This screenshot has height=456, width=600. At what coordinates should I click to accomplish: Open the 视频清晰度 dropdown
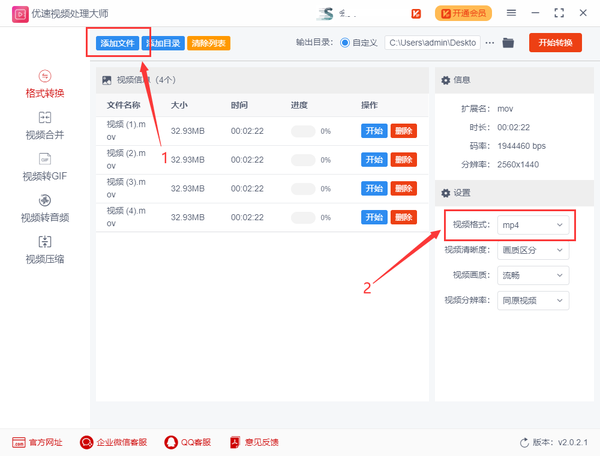533,250
